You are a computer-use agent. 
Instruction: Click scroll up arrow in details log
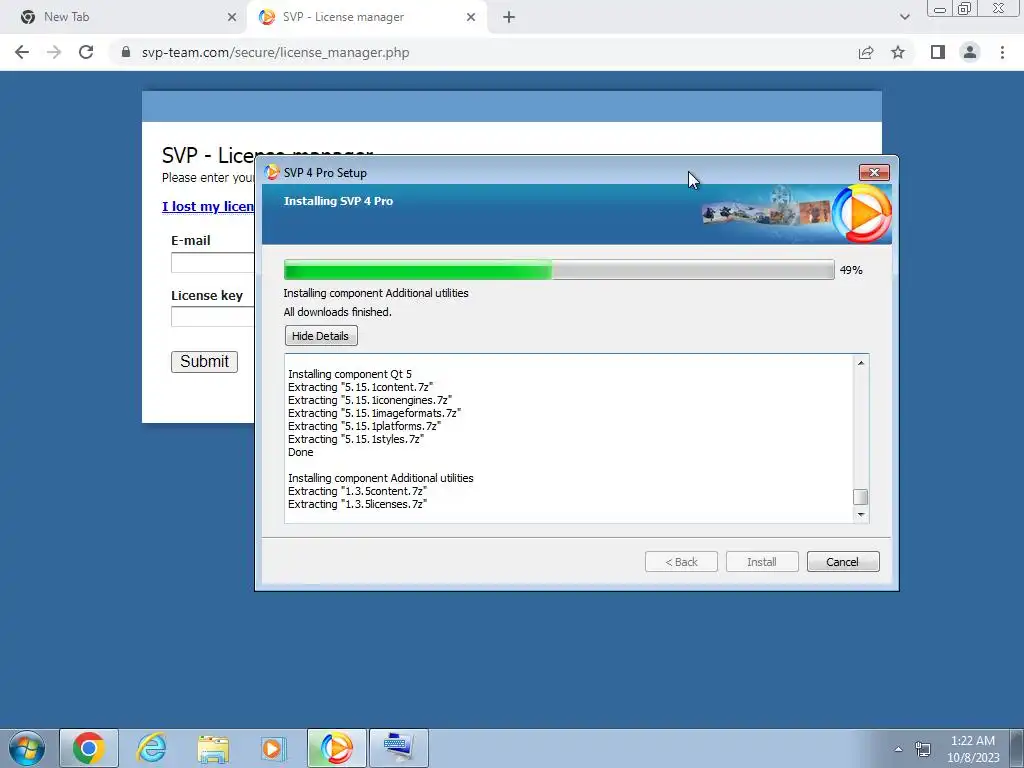click(x=861, y=363)
